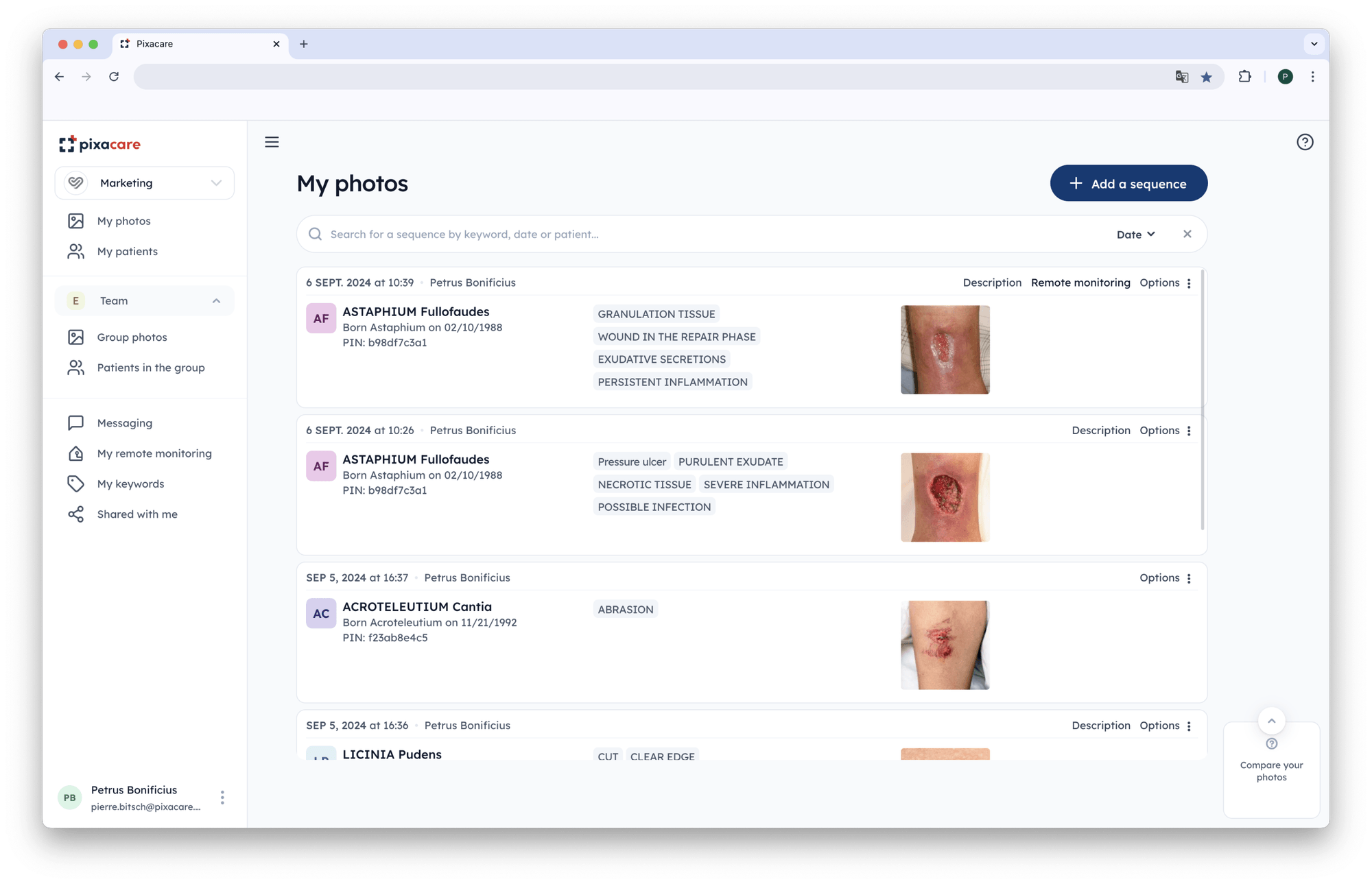The image size is (1372, 884).
Task: Expand the Marketing workspace selector
Action: [x=216, y=182]
